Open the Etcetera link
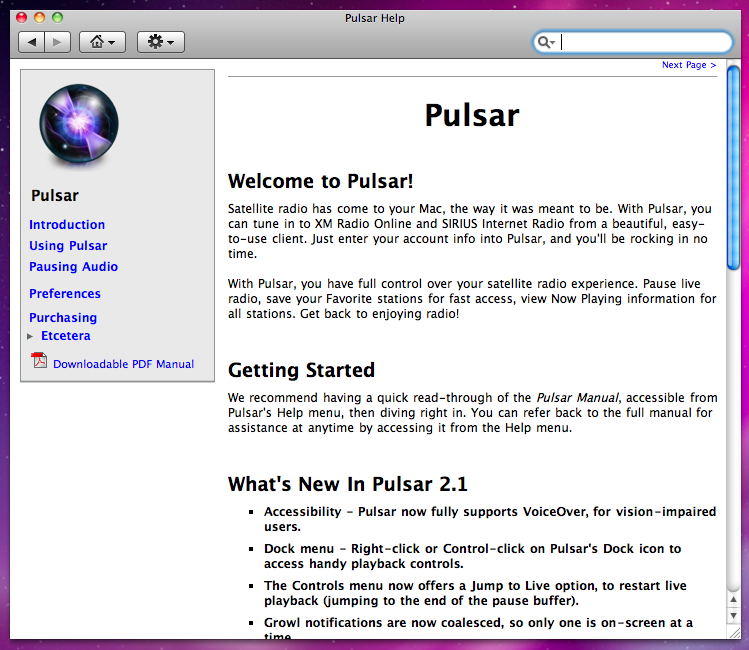 point(65,336)
